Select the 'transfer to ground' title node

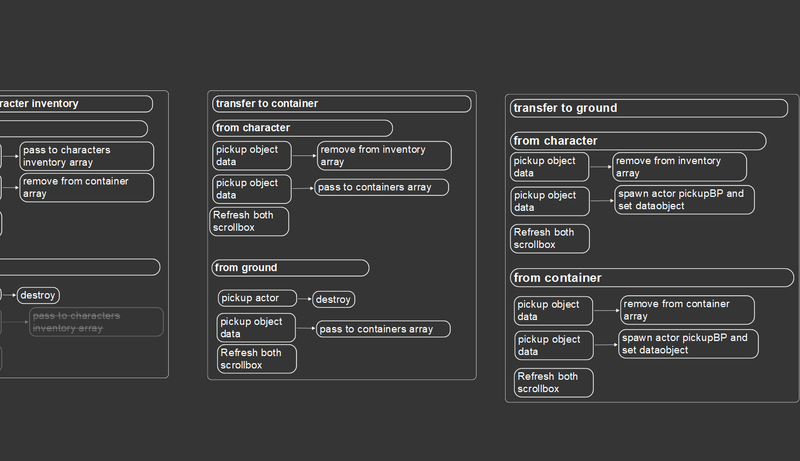649,108
